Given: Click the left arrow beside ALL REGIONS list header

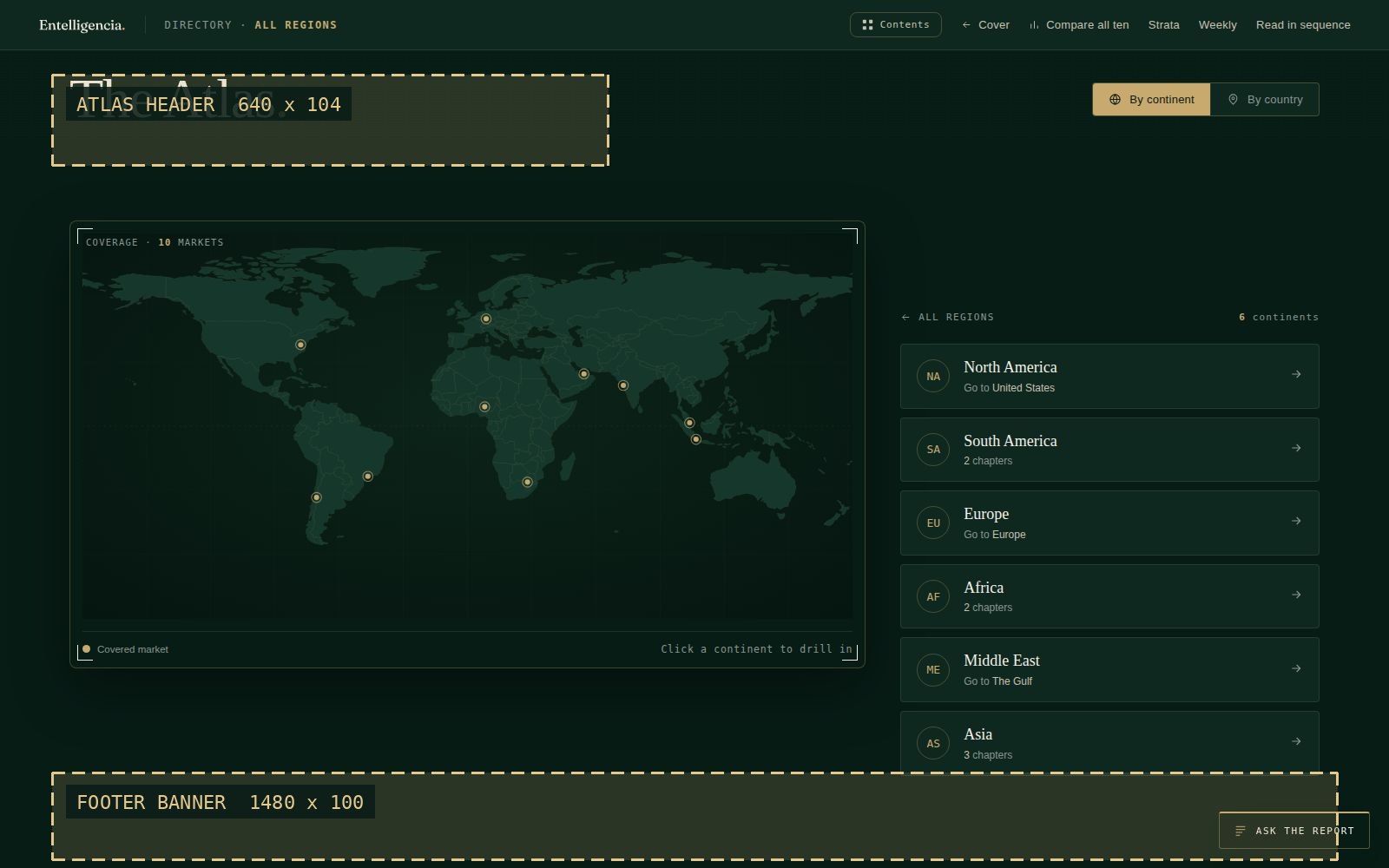Looking at the screenshot, I should coord(905,317).
